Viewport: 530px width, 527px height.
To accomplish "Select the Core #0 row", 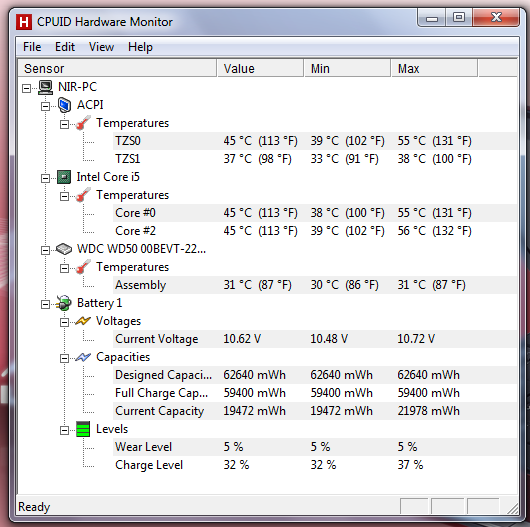I will [315, 213].
